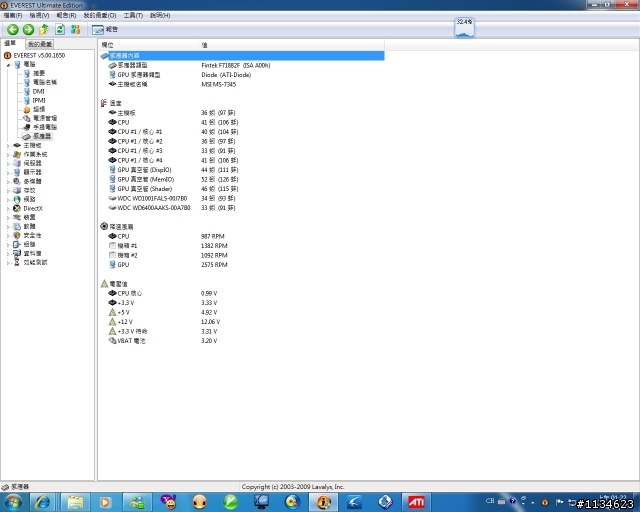Open the File menu (F)
Image resolution: width=640 pixels, height=512 pixels.
pos(13,16)
